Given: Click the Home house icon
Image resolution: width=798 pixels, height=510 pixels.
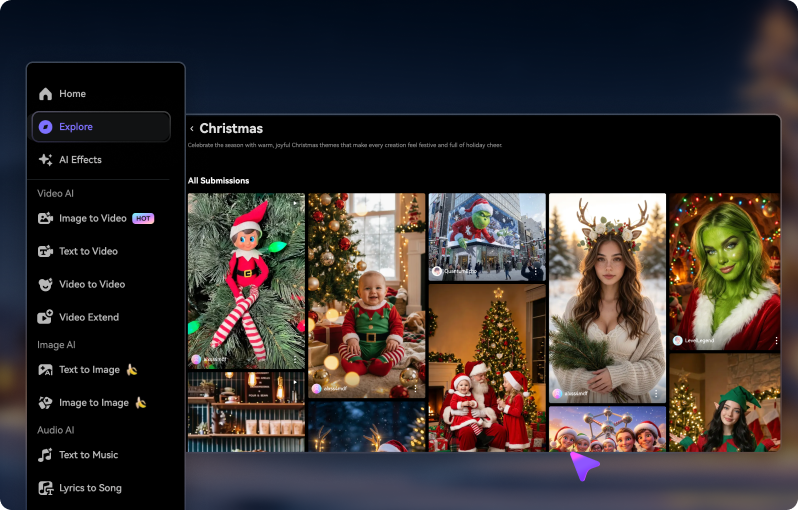Looking at the screenshot, I should [45, 94].
